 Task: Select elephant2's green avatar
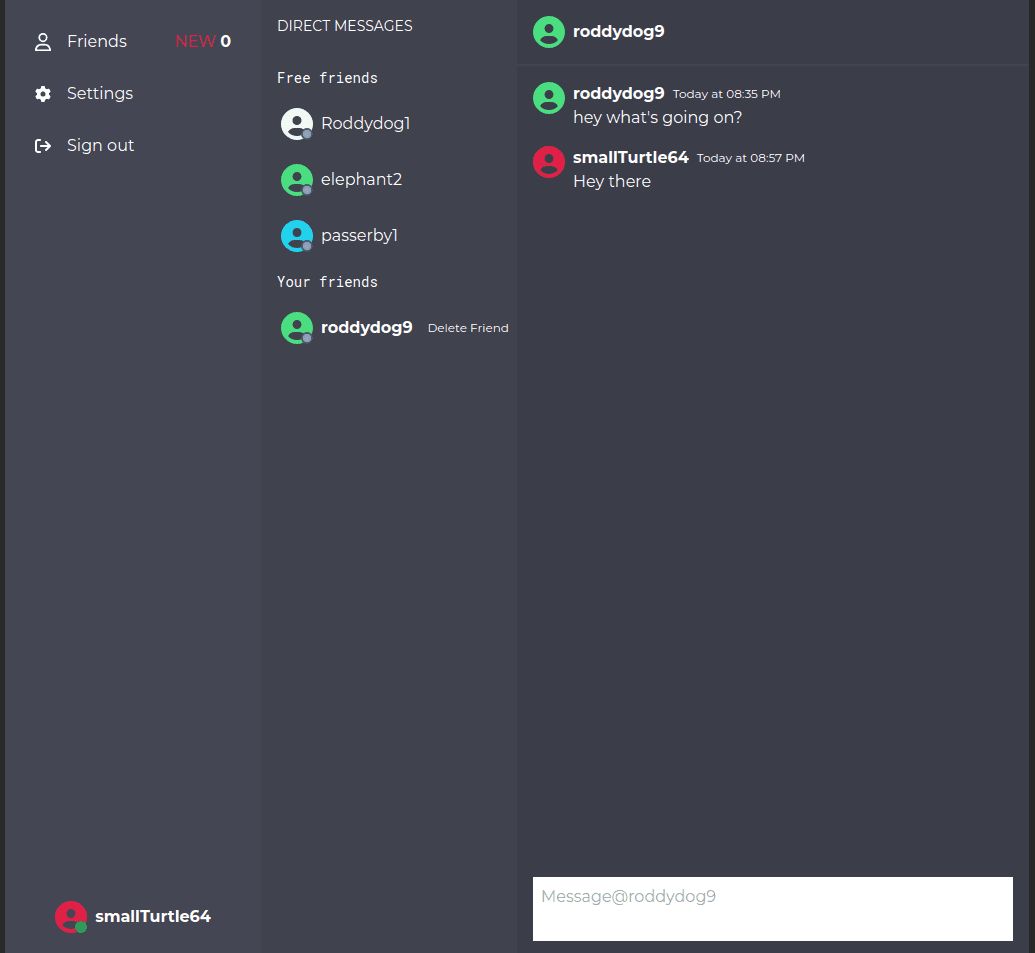coord(297,180)
